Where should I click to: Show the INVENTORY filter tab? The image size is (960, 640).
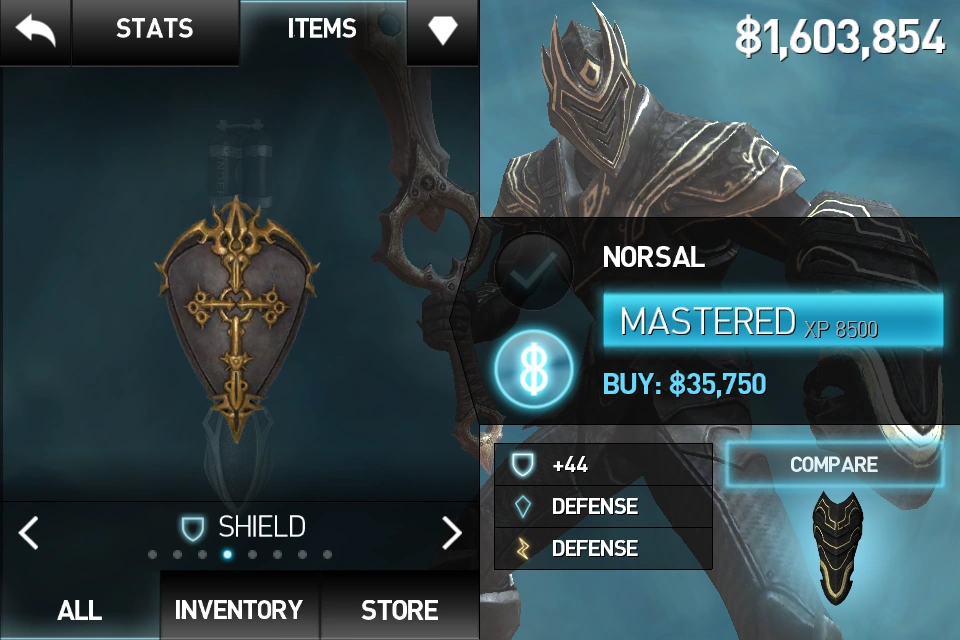pyautogui.click(x=239, y=609)
